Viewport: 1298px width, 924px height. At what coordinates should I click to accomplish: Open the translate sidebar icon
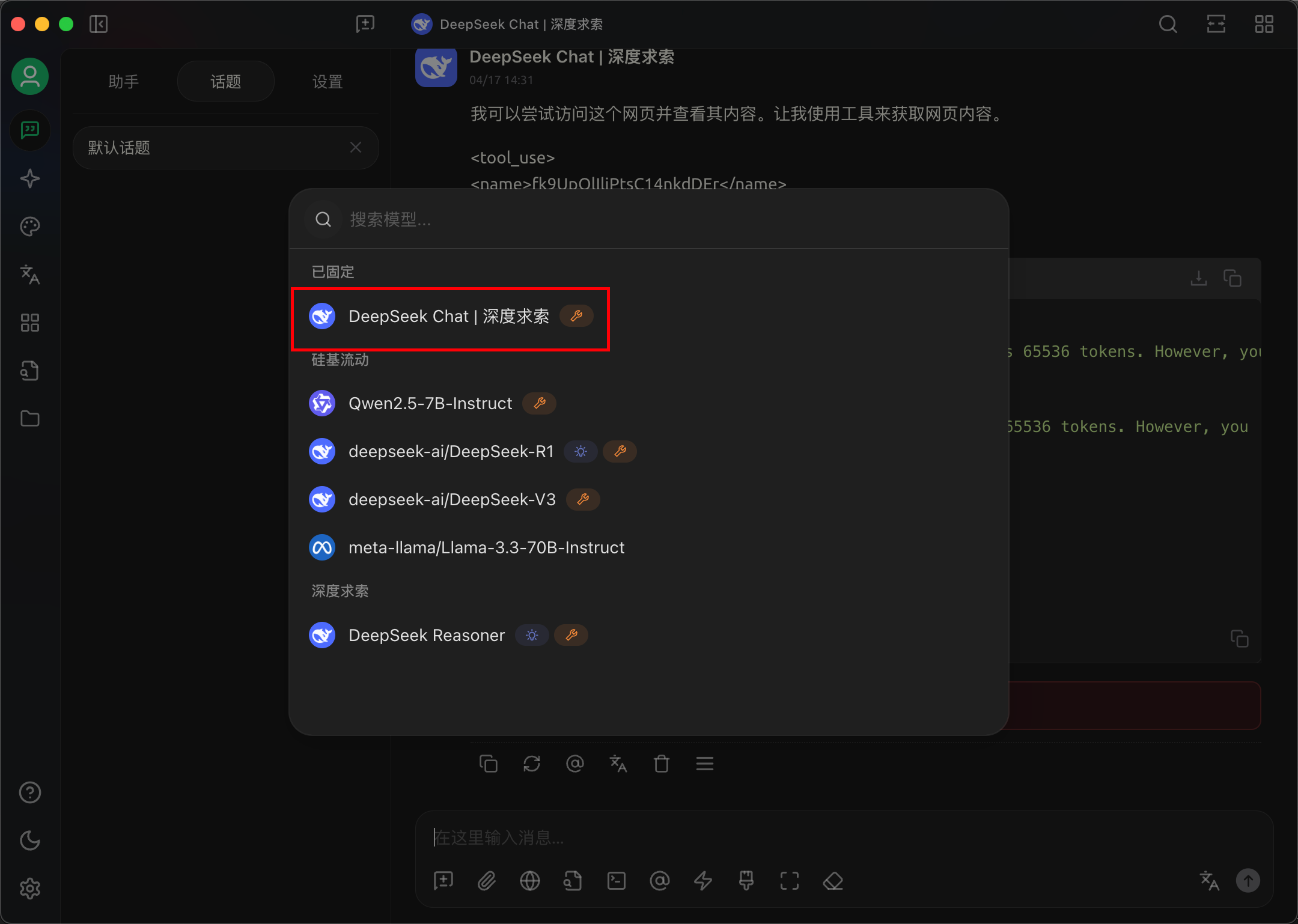point(30,275)
